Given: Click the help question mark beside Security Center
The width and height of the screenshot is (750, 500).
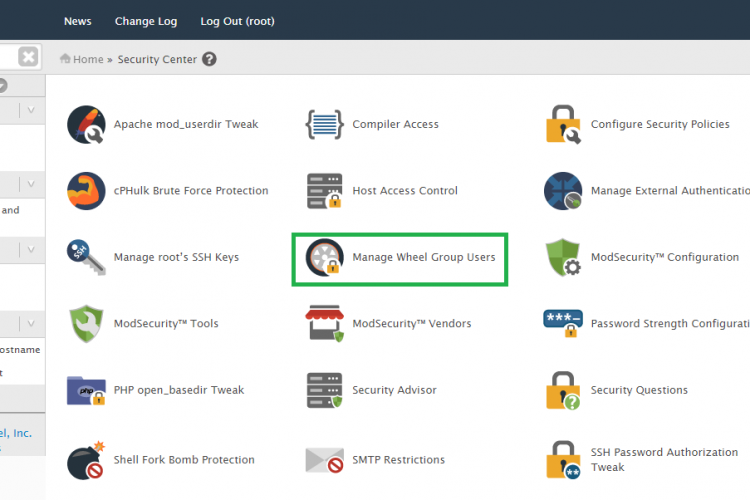Looking at the screenshot, I should 209,59.
